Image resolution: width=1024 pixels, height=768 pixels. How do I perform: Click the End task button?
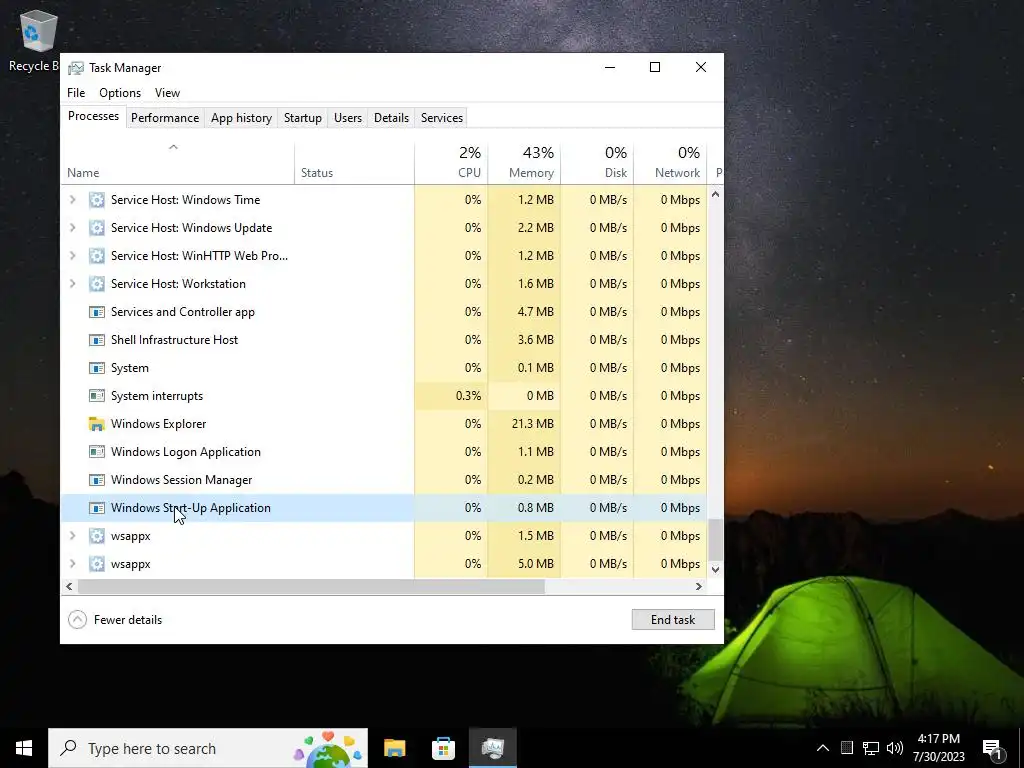(673, 620)
